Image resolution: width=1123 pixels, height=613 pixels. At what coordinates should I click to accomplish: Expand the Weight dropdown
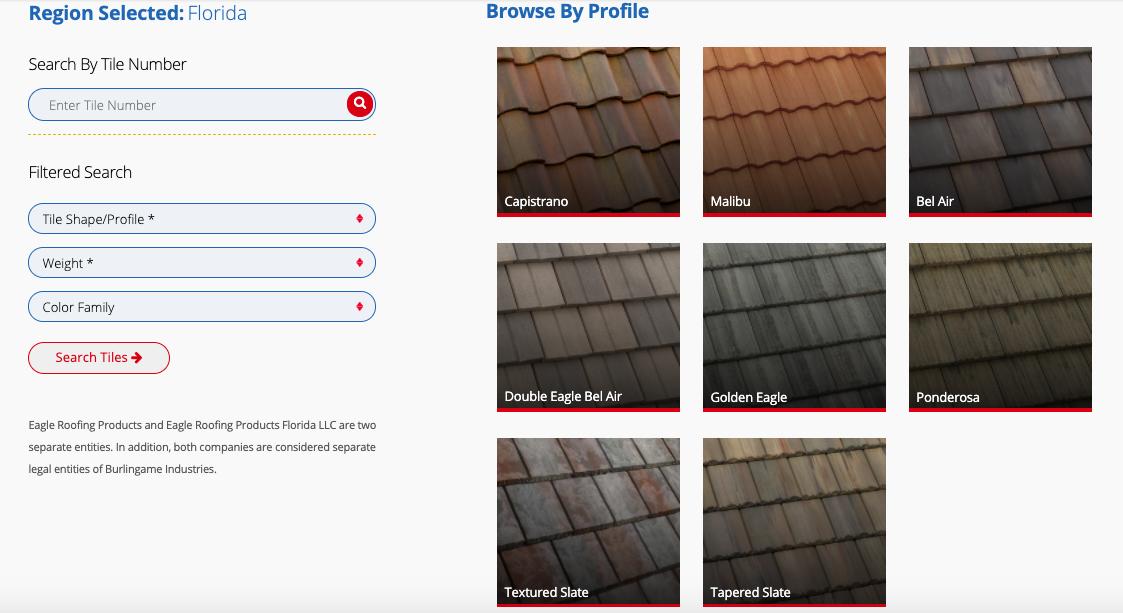201,263
